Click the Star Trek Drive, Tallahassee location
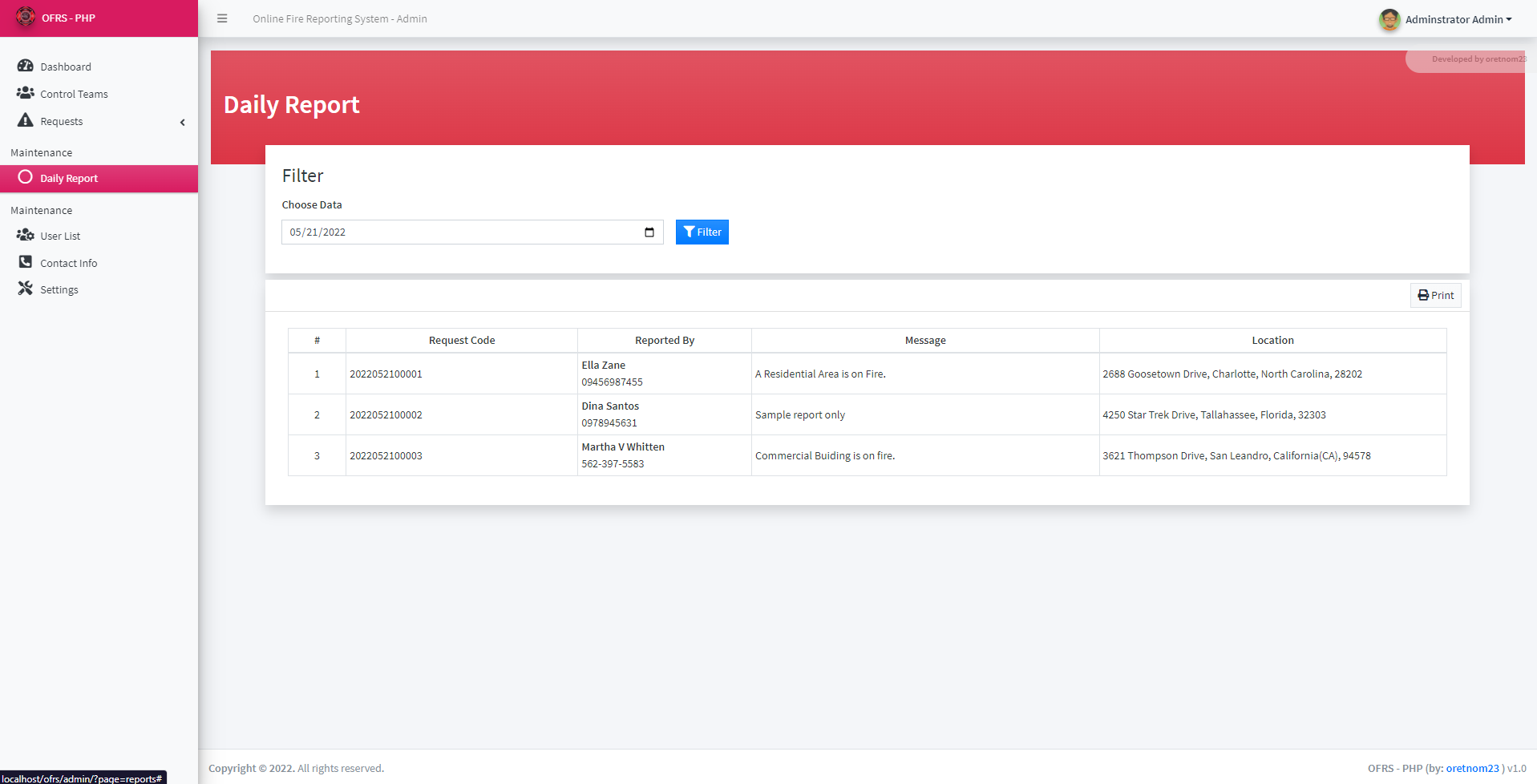The height and width of the screenshot is (784, 1537). coord(1214,414)
